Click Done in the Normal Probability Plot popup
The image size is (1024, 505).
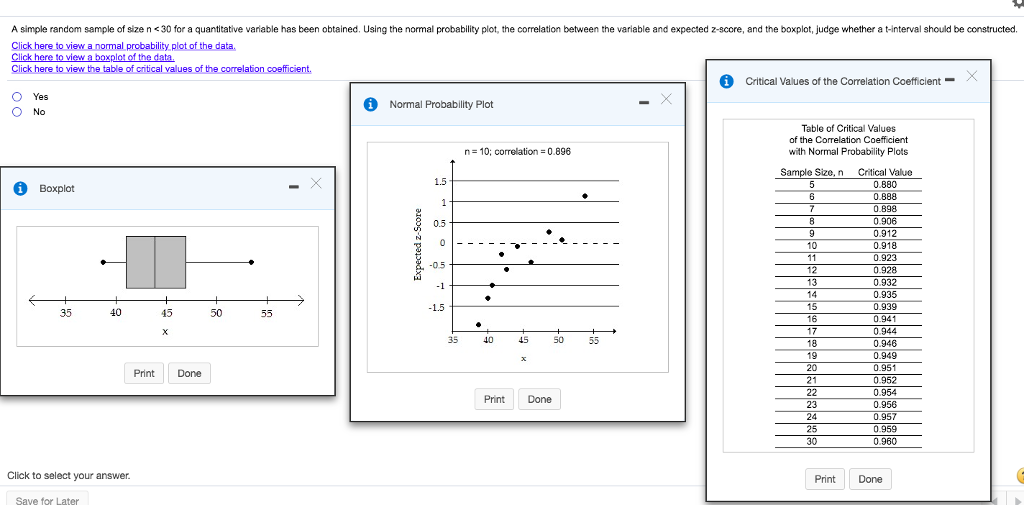pyautogui.click(x=539, y=399)
